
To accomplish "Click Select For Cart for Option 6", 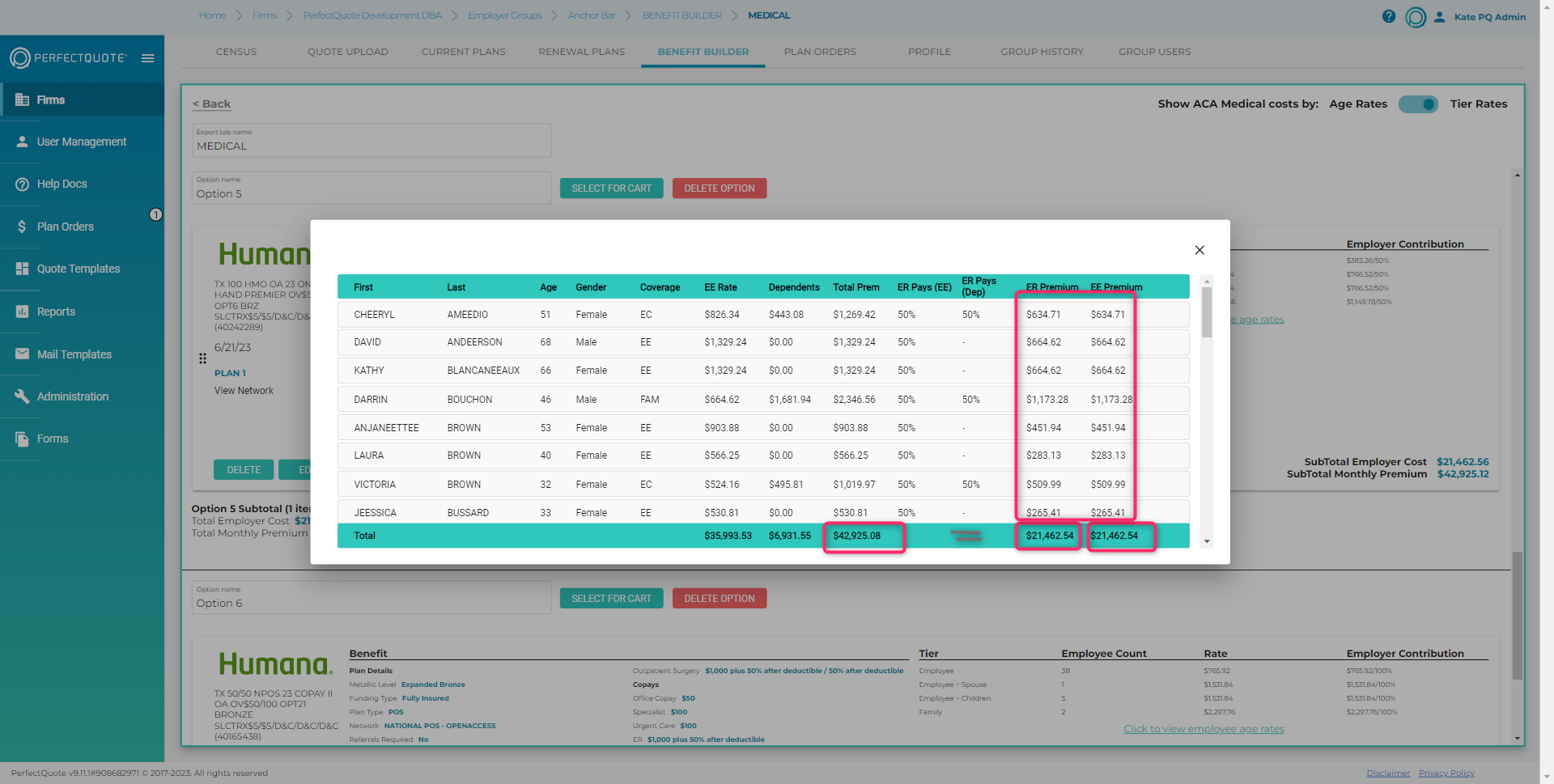I will [x=611, y=599].
